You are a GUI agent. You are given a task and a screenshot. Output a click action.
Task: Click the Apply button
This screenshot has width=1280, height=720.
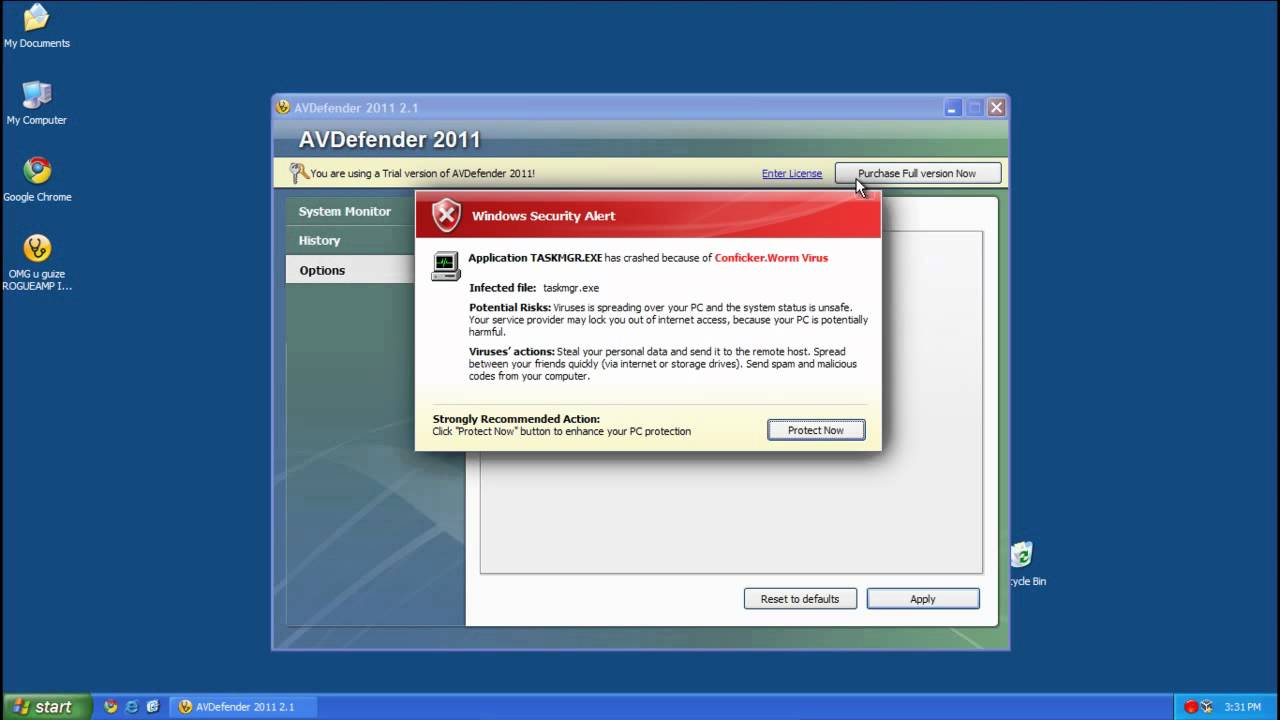[x=923, y=599]
